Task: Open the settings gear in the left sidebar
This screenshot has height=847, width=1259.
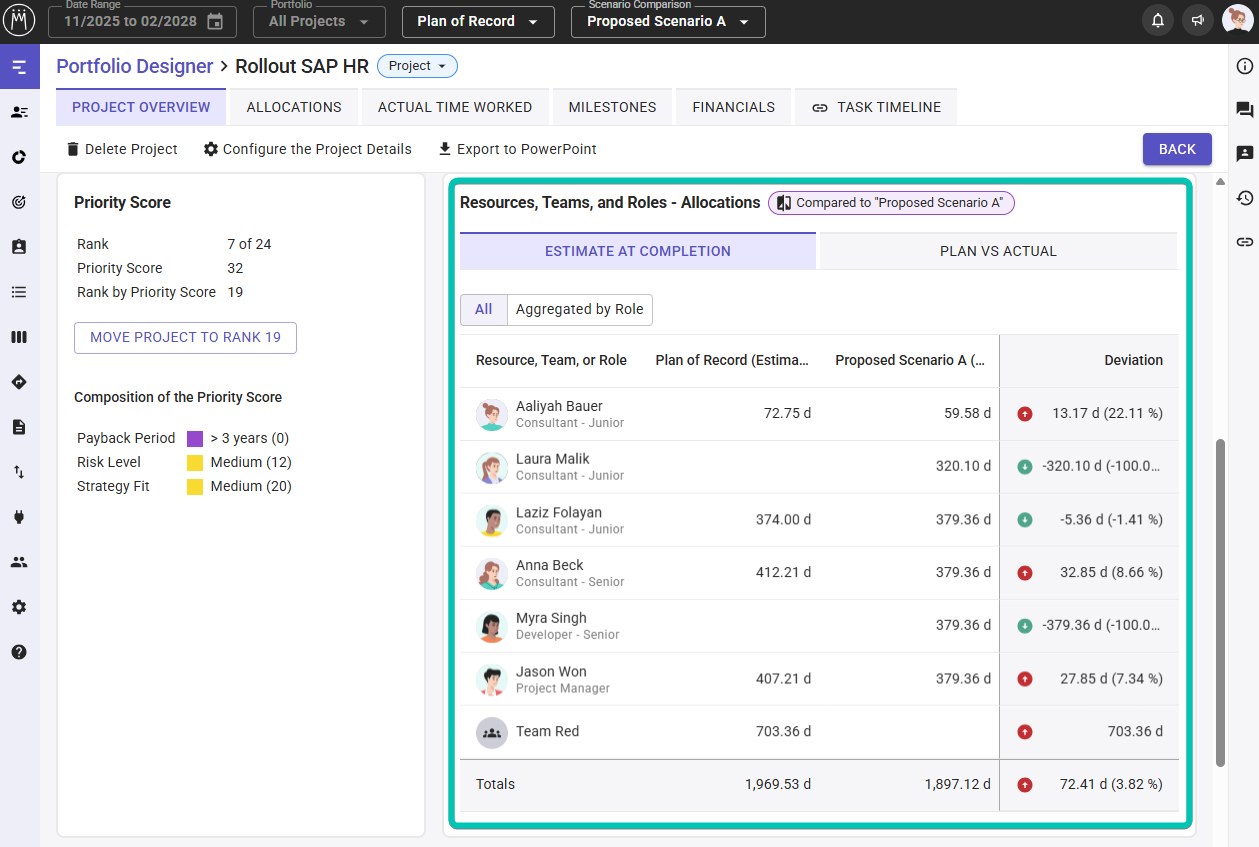Action: [x=19, y=607]
